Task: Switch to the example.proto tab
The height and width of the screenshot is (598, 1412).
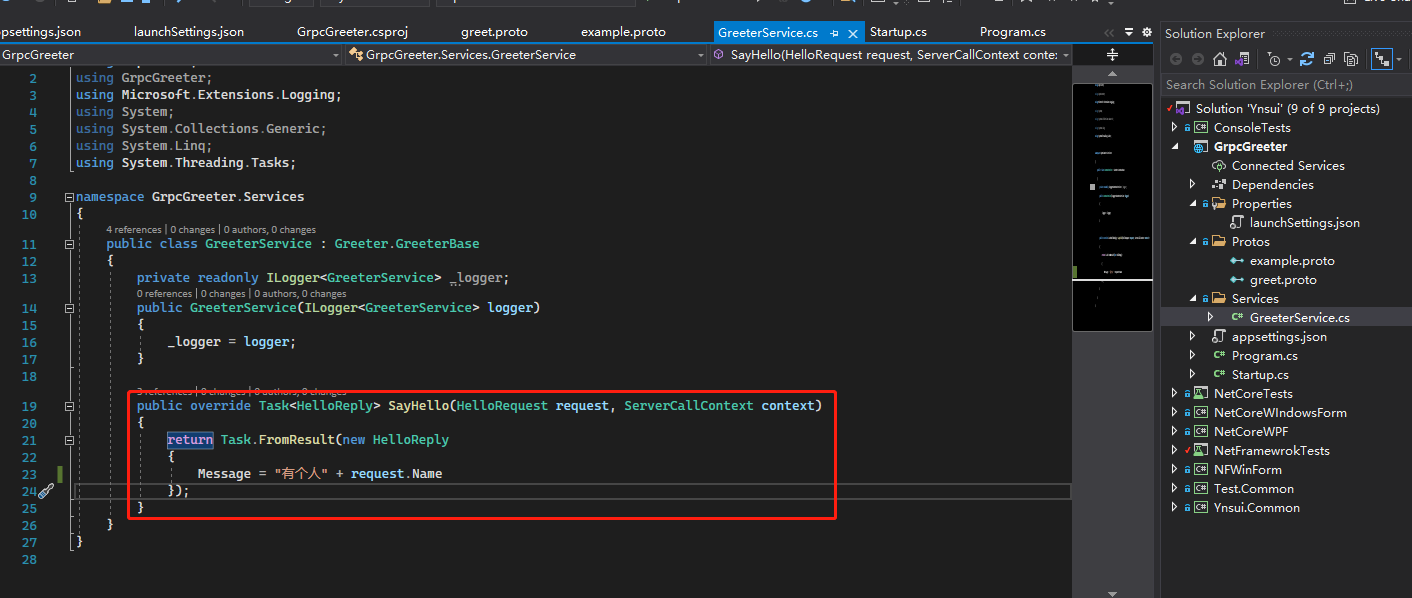Action: (x=623, y=32)
